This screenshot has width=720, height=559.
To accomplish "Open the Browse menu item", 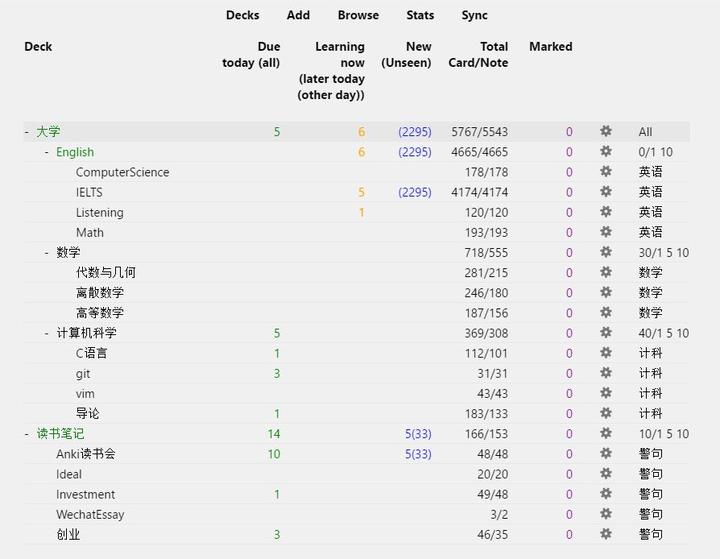I will pyautogui.click(x=358, y=15).
